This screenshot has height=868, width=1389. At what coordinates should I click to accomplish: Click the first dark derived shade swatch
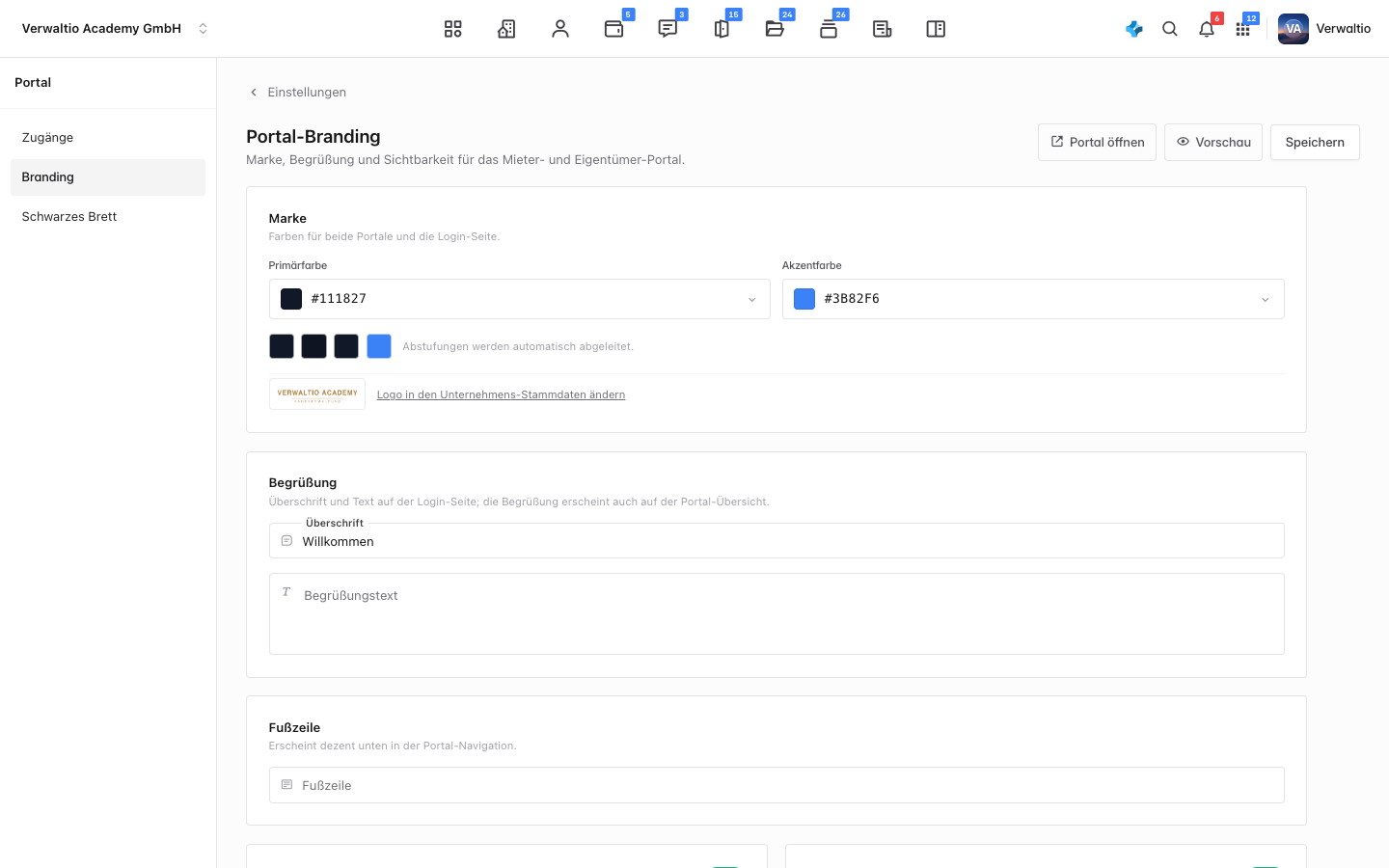(x=282, y=346)
